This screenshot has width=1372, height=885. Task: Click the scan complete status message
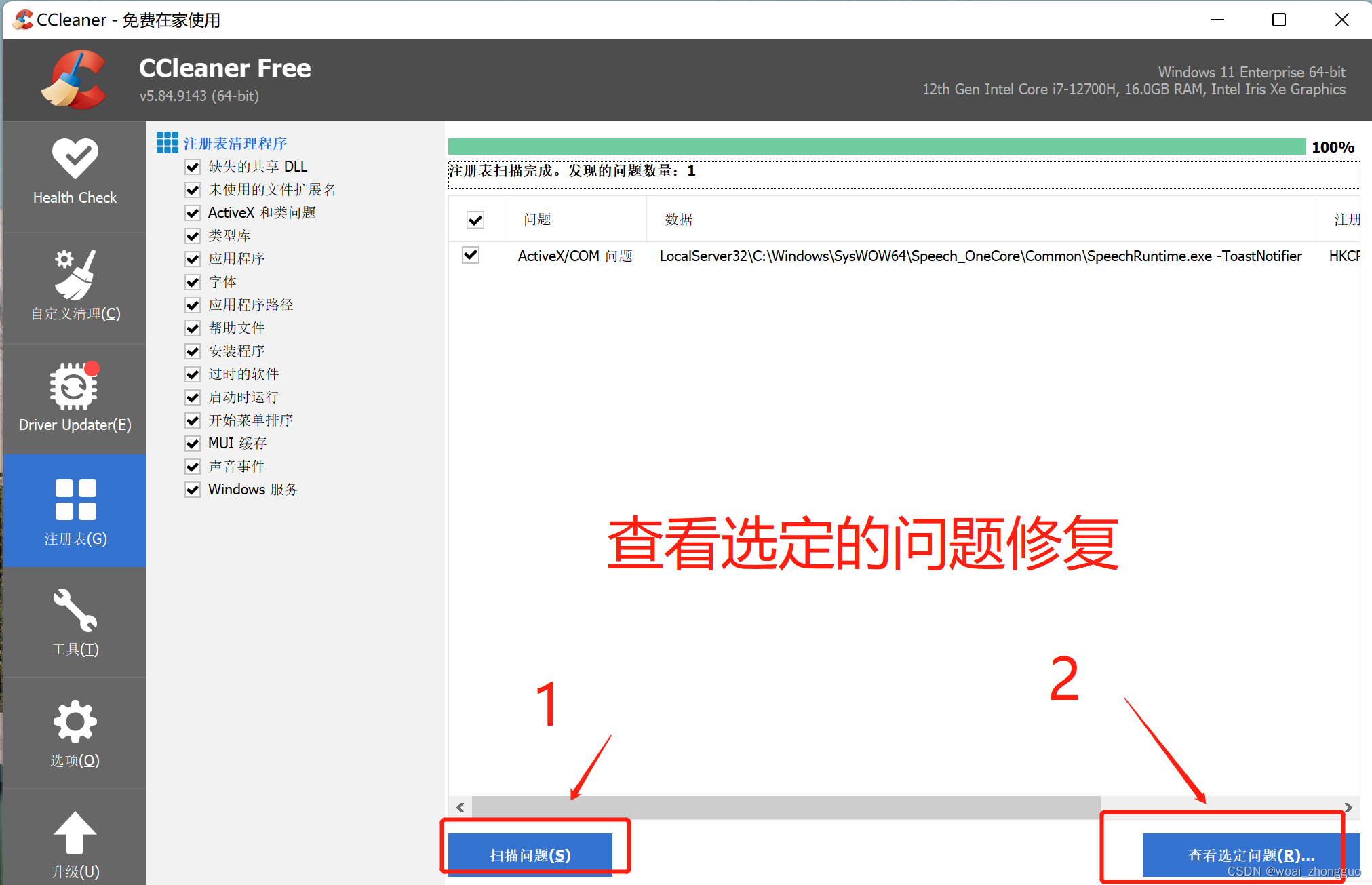click(572, 171)
